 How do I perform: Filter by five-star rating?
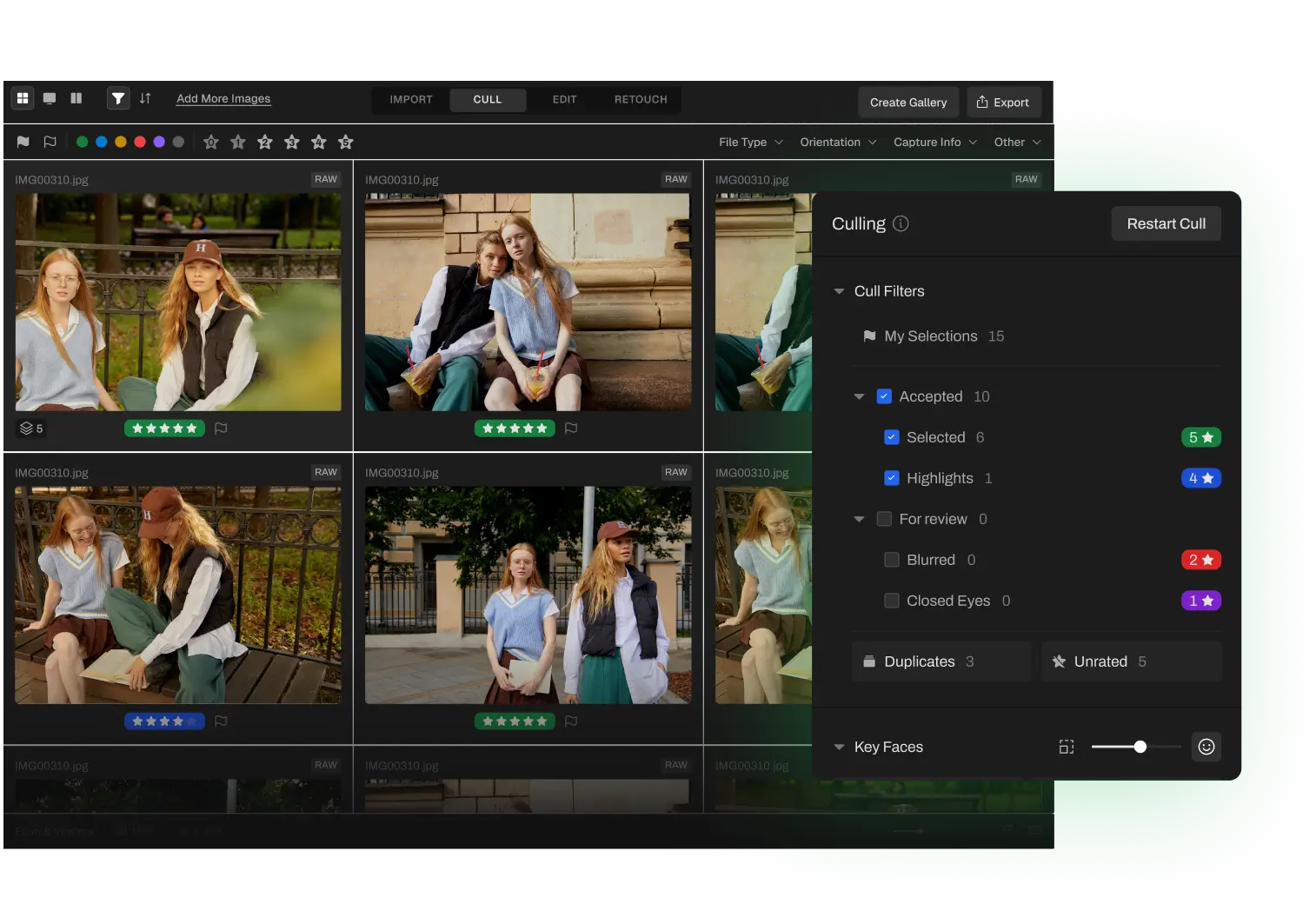(x=346, y=142)
